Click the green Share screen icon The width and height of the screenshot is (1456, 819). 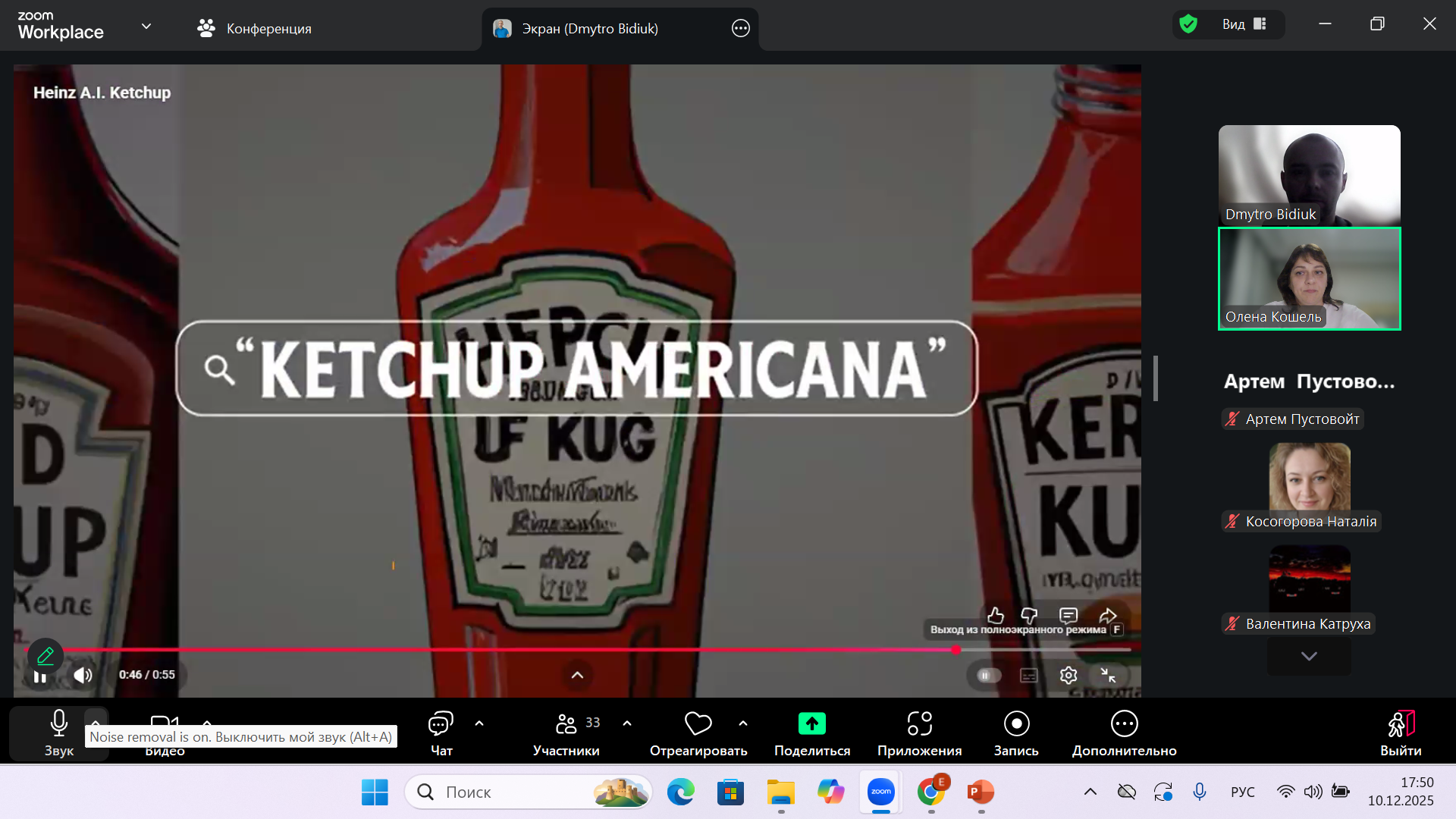(811, 724)
